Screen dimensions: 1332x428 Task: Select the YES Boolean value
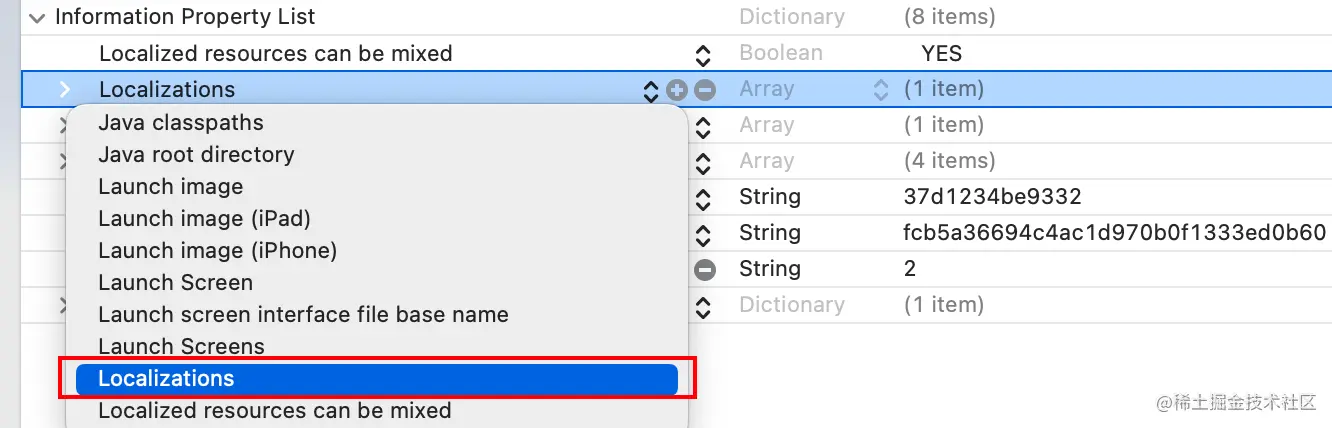tap(942, 53)
